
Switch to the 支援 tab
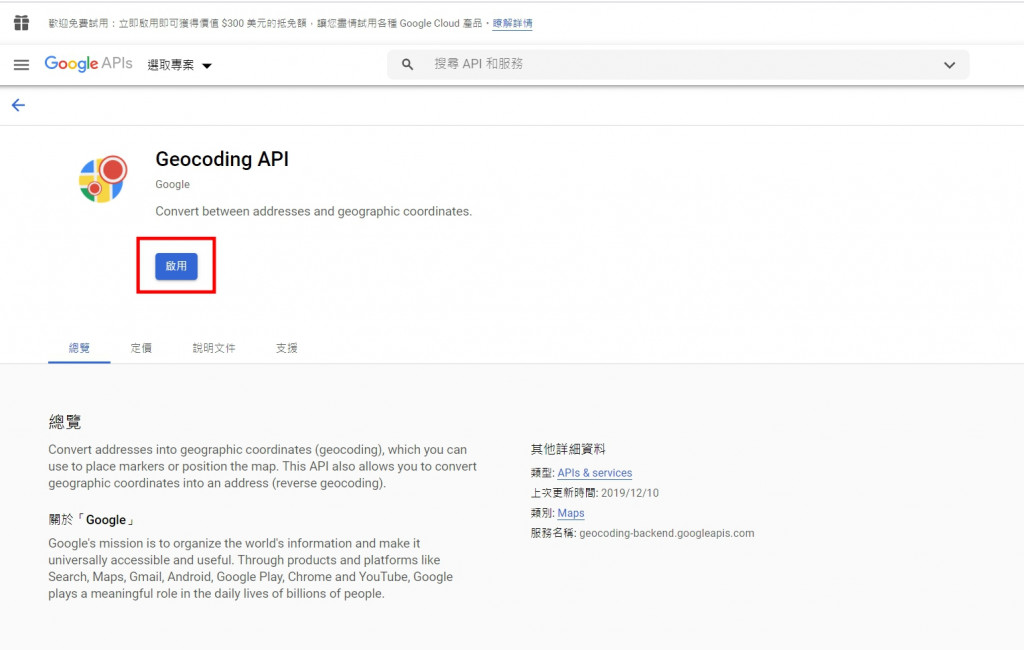tap(287, 348)
